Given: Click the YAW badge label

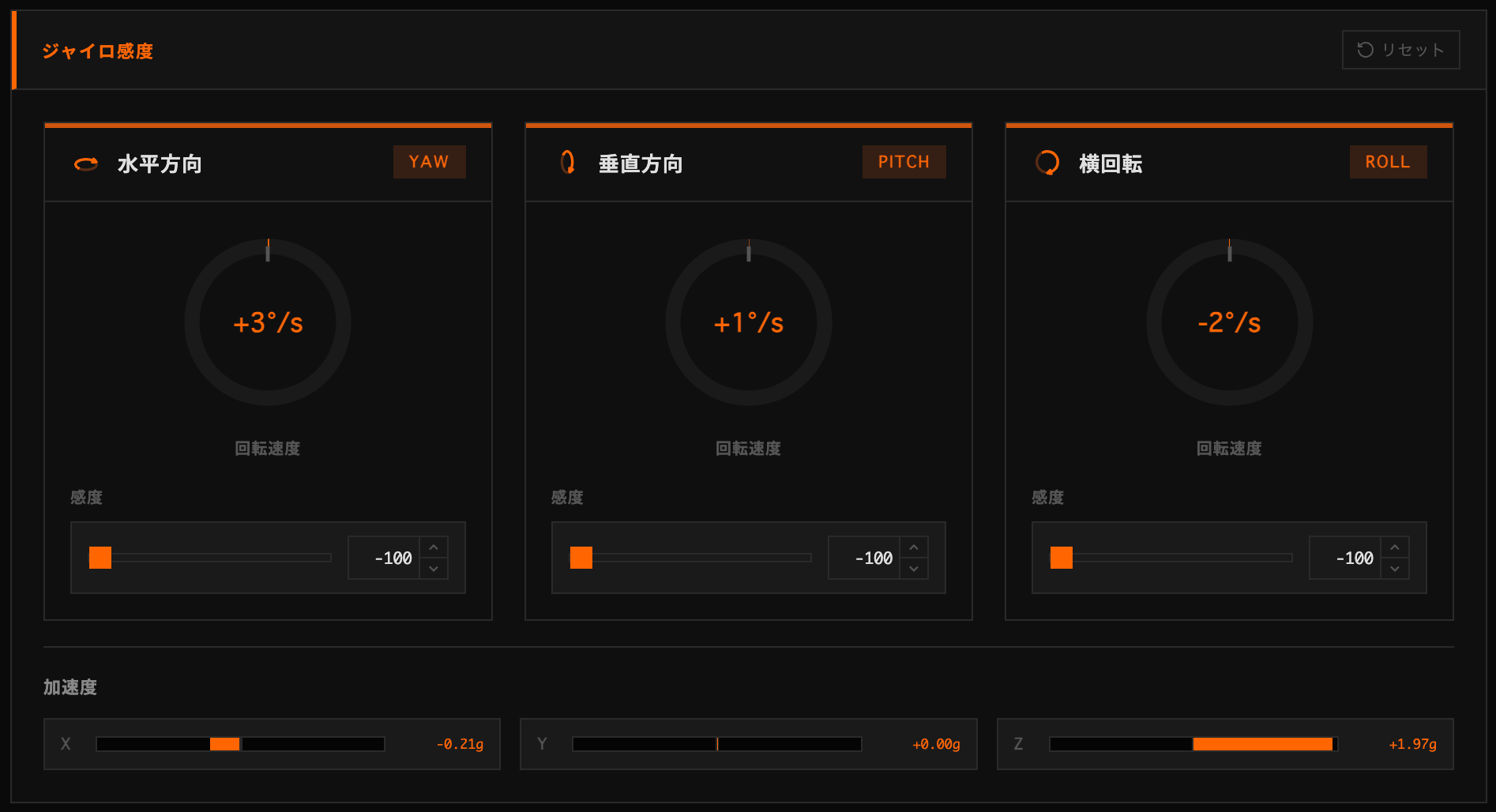Looking at the screenshot, I should click(x=429, y=162).
